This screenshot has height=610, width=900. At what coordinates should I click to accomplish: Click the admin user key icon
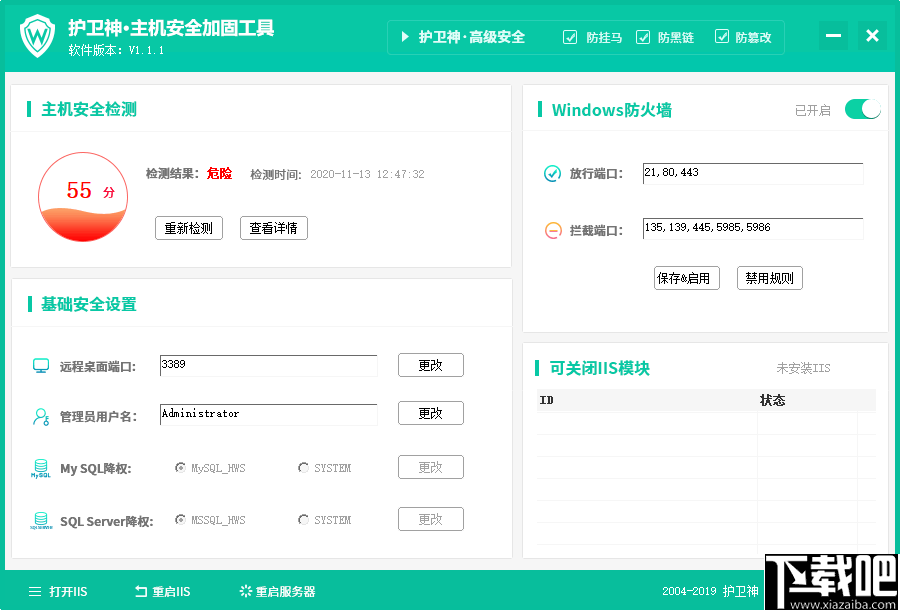(x=37, y=413)
